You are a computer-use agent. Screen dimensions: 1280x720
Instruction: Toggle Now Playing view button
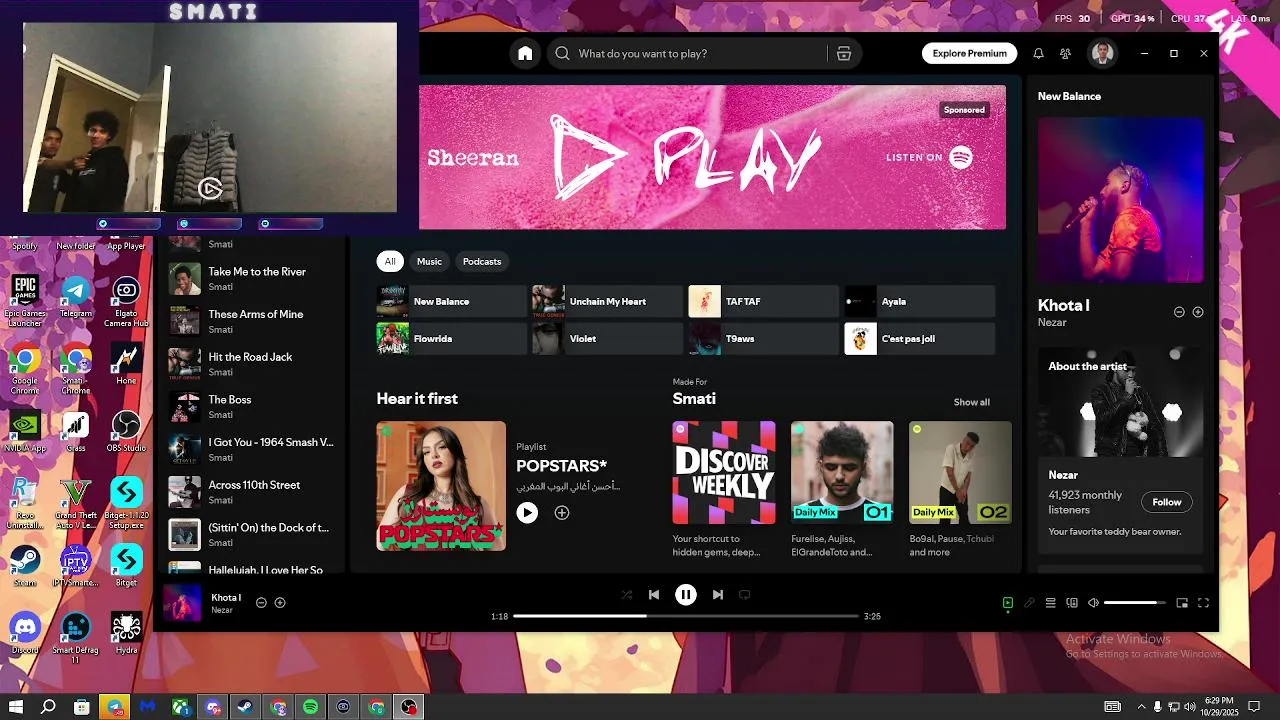pos(1008,603)
